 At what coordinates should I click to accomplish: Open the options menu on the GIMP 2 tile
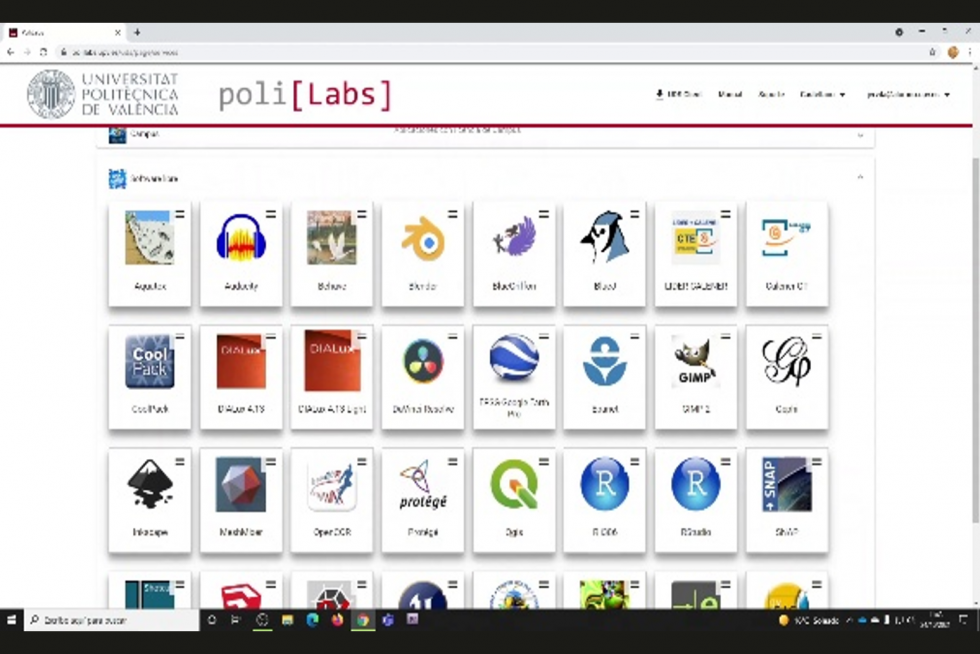click(726, 337)
